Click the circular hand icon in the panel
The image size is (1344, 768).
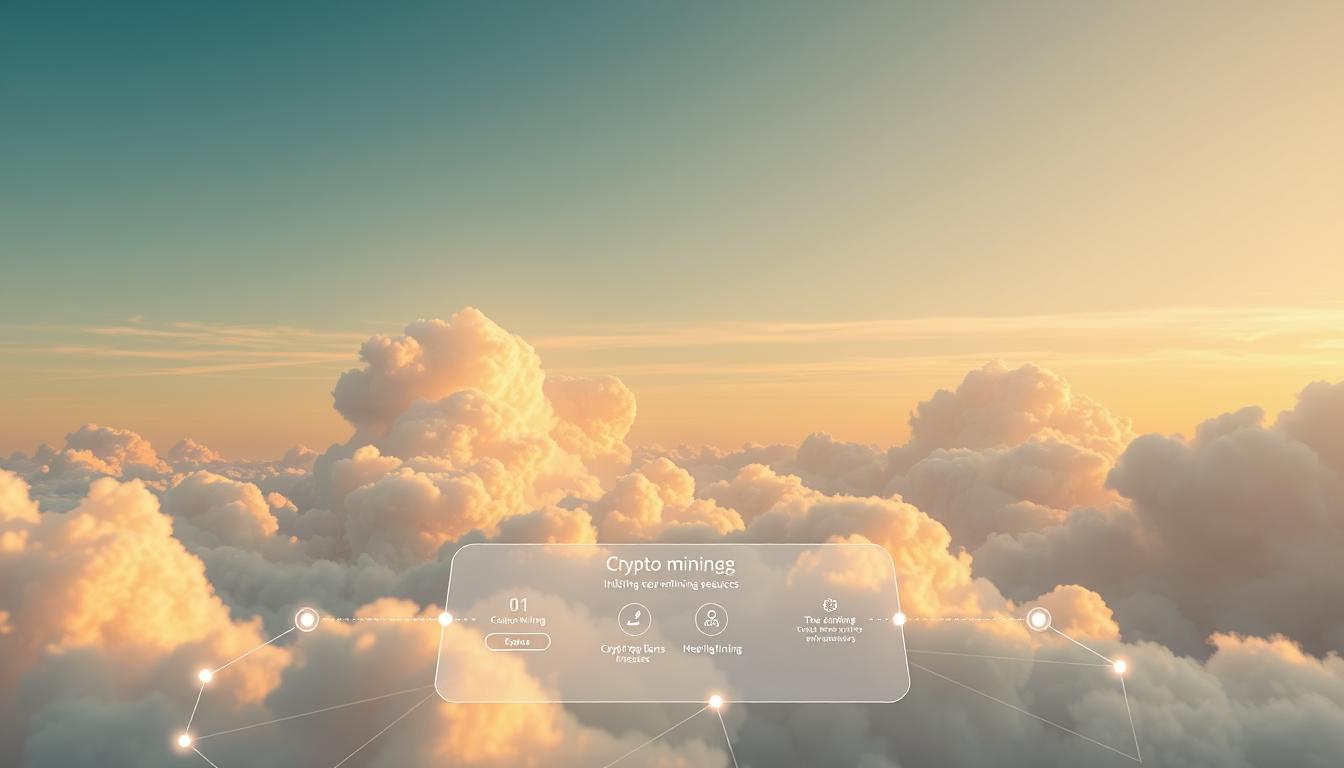point(634,619)
